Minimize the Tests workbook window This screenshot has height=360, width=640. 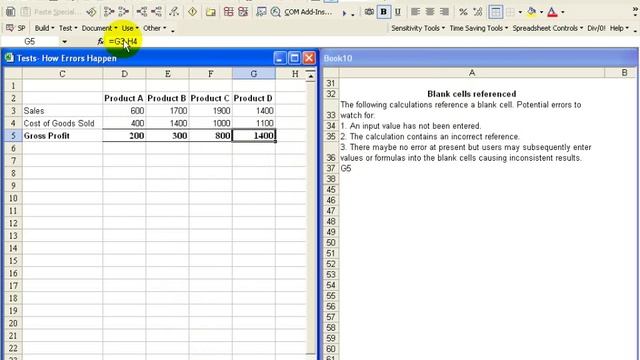(x=280, y=58)
